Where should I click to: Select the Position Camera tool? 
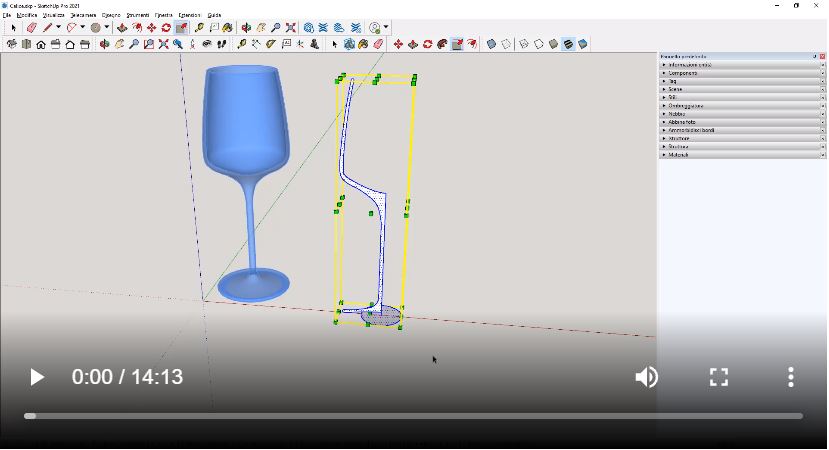pos(192,44)
